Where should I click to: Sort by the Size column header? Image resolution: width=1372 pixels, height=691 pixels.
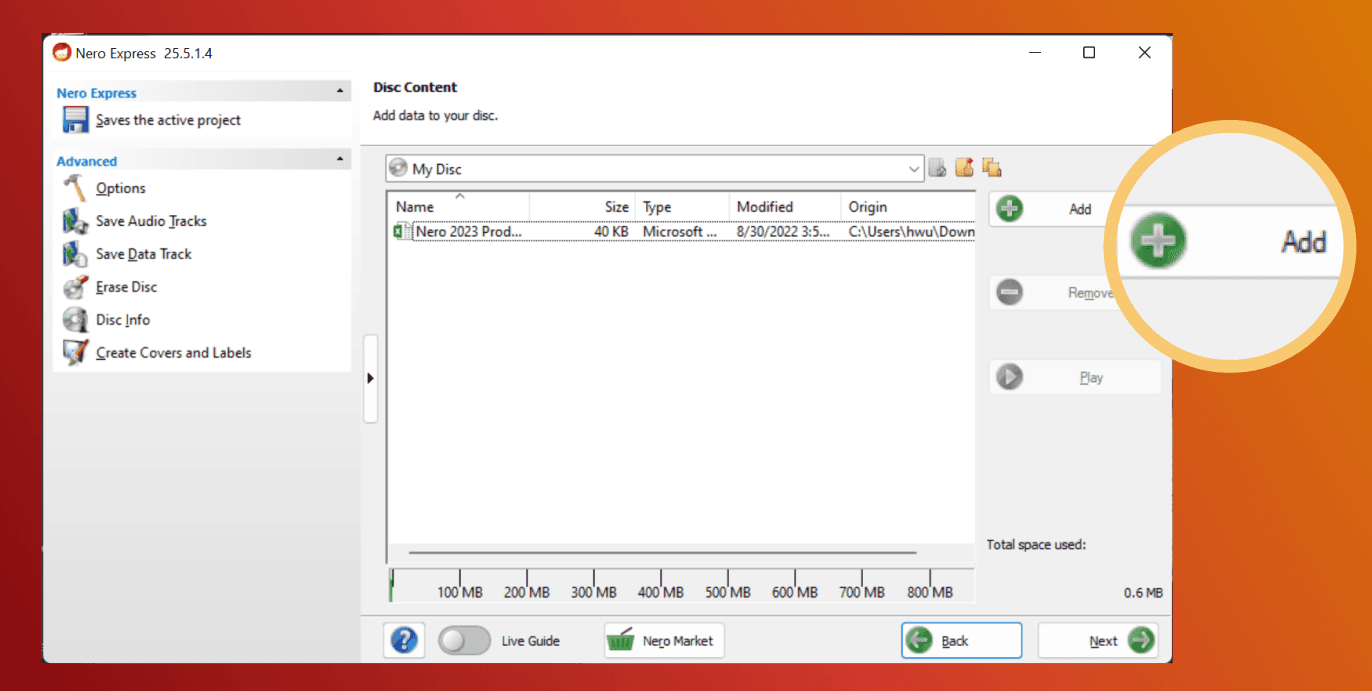[x=583, y=207]
